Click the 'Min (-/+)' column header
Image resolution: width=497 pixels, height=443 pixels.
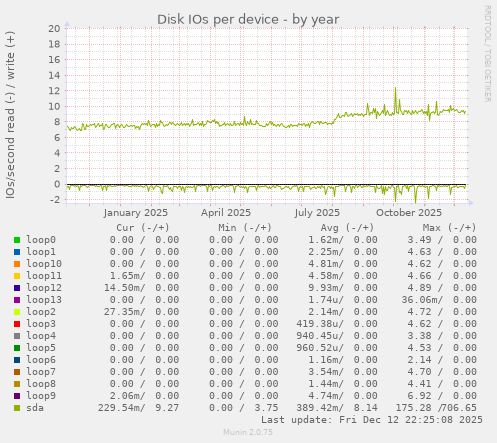245,228
